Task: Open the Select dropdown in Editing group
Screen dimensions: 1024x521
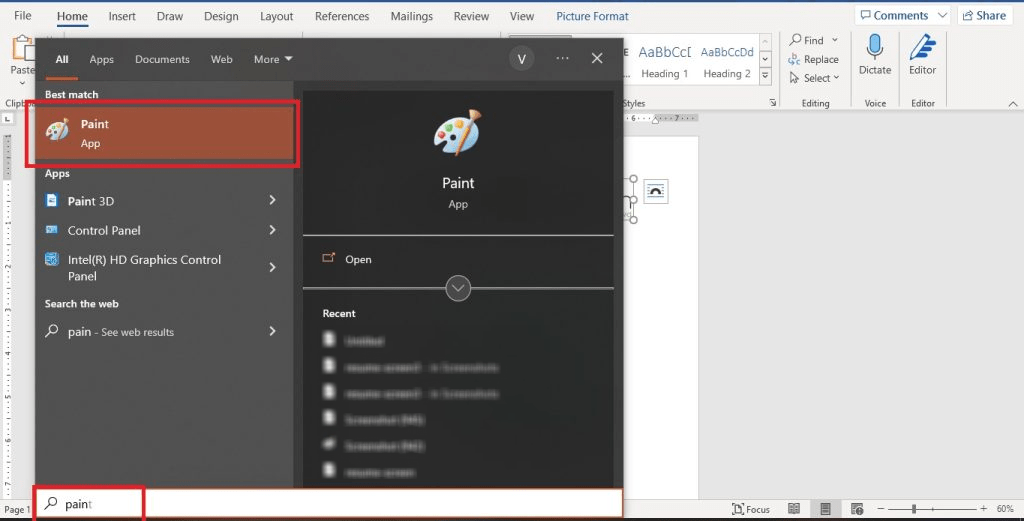Action: 814,78
